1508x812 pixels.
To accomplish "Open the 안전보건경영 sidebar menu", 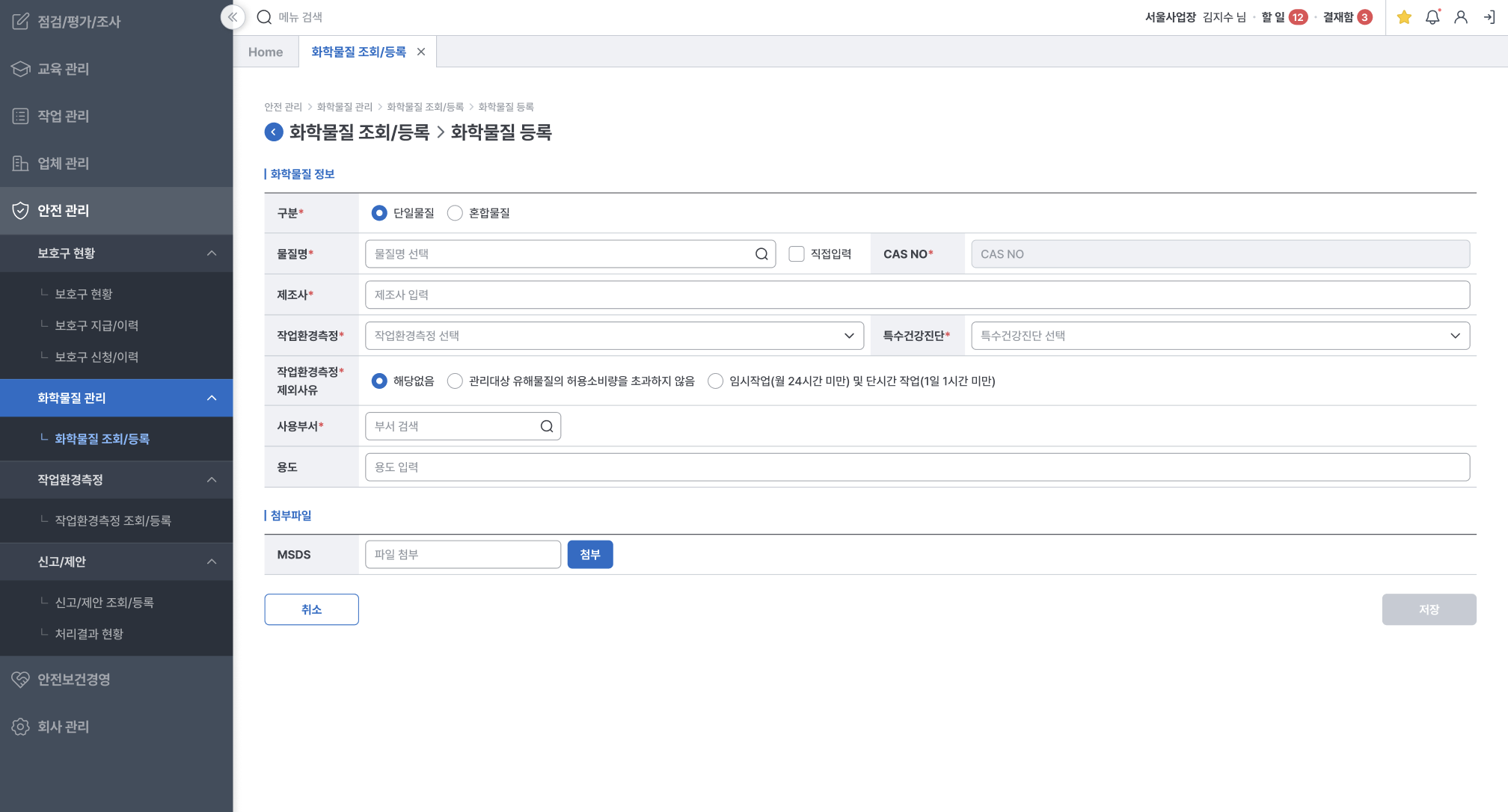I will [74, 680].
